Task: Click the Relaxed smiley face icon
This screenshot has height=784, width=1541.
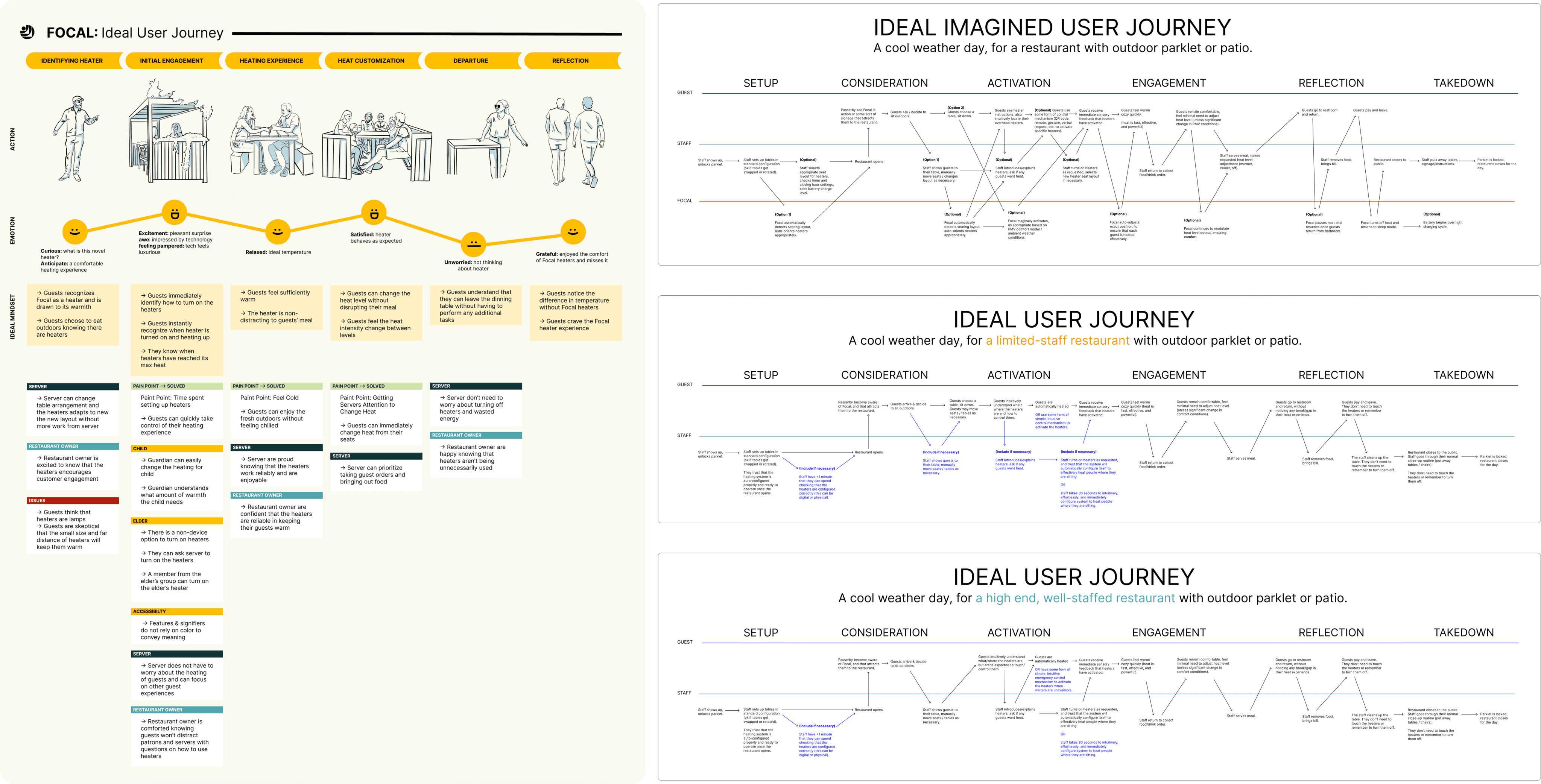Action: pos(278,231)
